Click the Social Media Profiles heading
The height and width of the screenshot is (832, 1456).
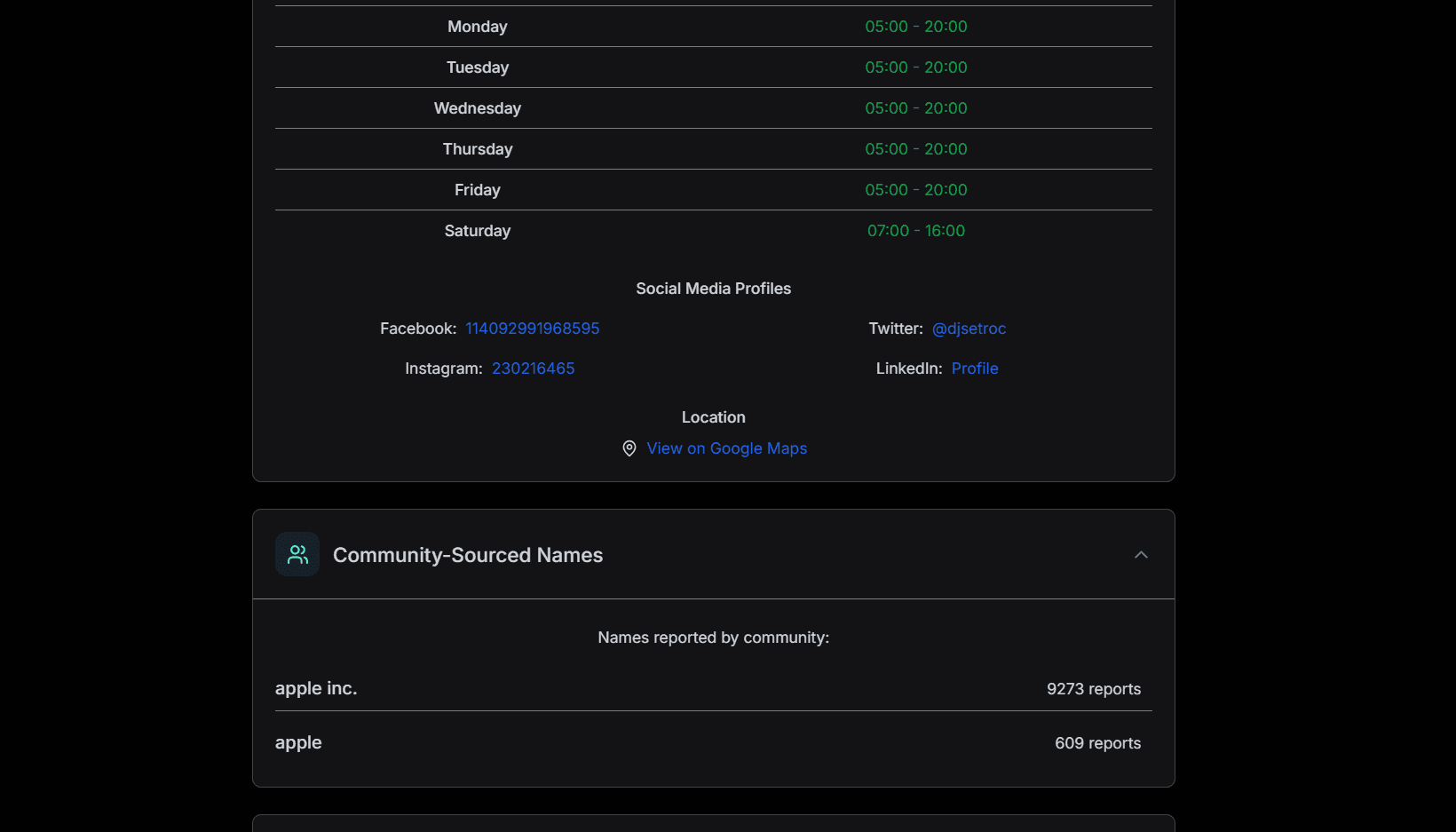714,289
